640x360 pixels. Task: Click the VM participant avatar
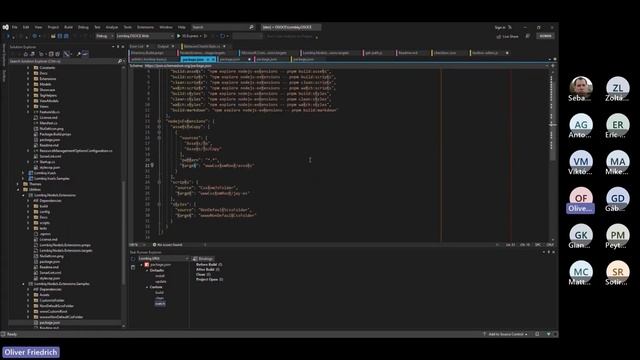click(581, 161)
